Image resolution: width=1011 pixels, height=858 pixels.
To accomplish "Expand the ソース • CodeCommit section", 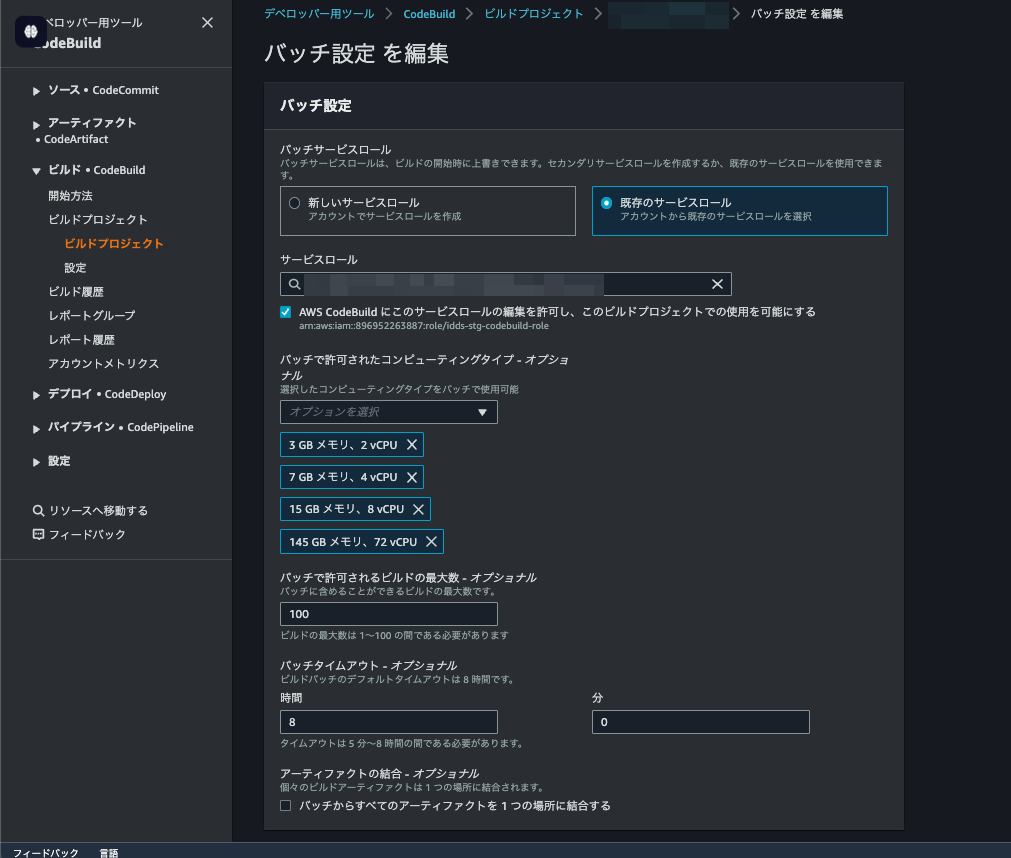I will point(36,91).
